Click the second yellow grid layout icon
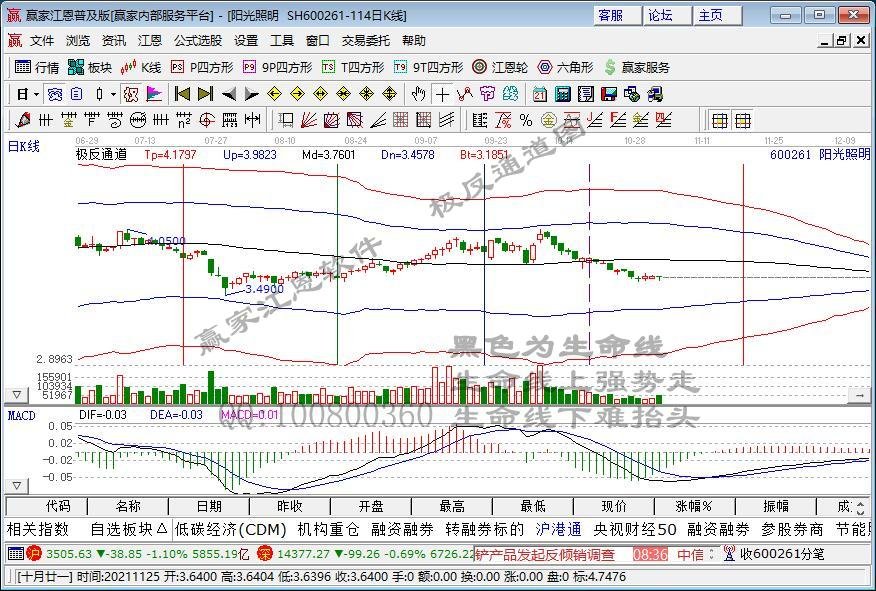Viewport: 876px width, 591px height. pos(742,120)
